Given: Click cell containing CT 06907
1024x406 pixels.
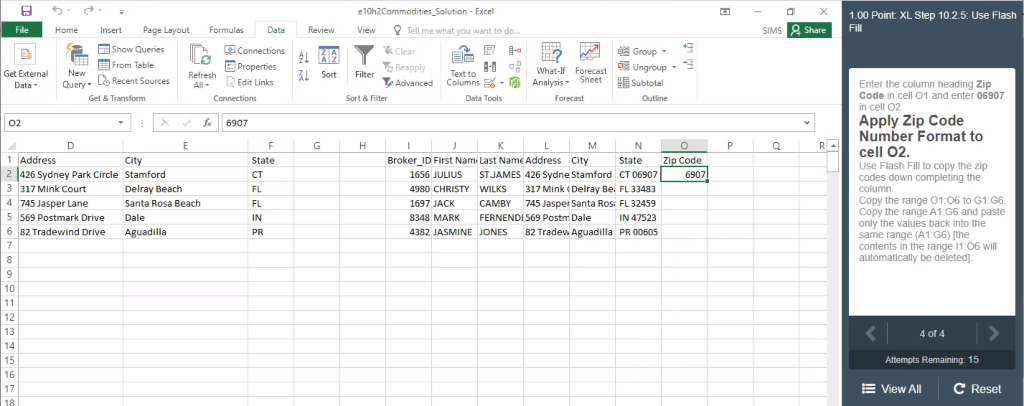Looking at the screenshot, I should click(x=638, y=175).
